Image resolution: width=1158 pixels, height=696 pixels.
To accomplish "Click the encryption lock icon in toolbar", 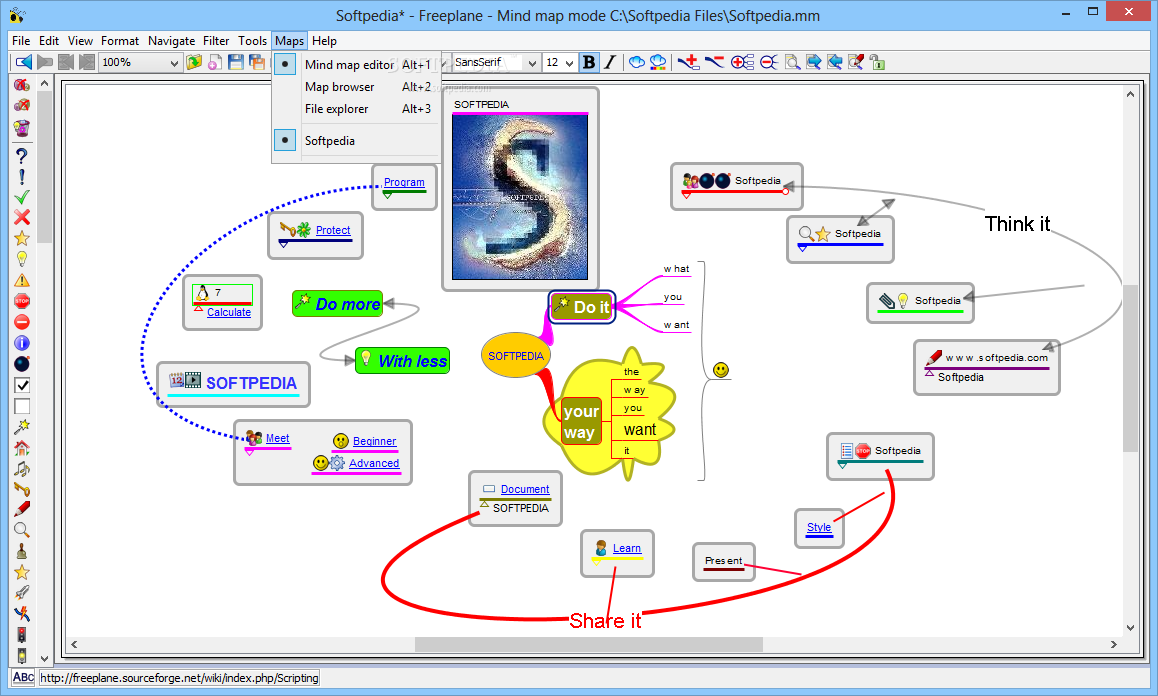I will [x=877, y=63].
